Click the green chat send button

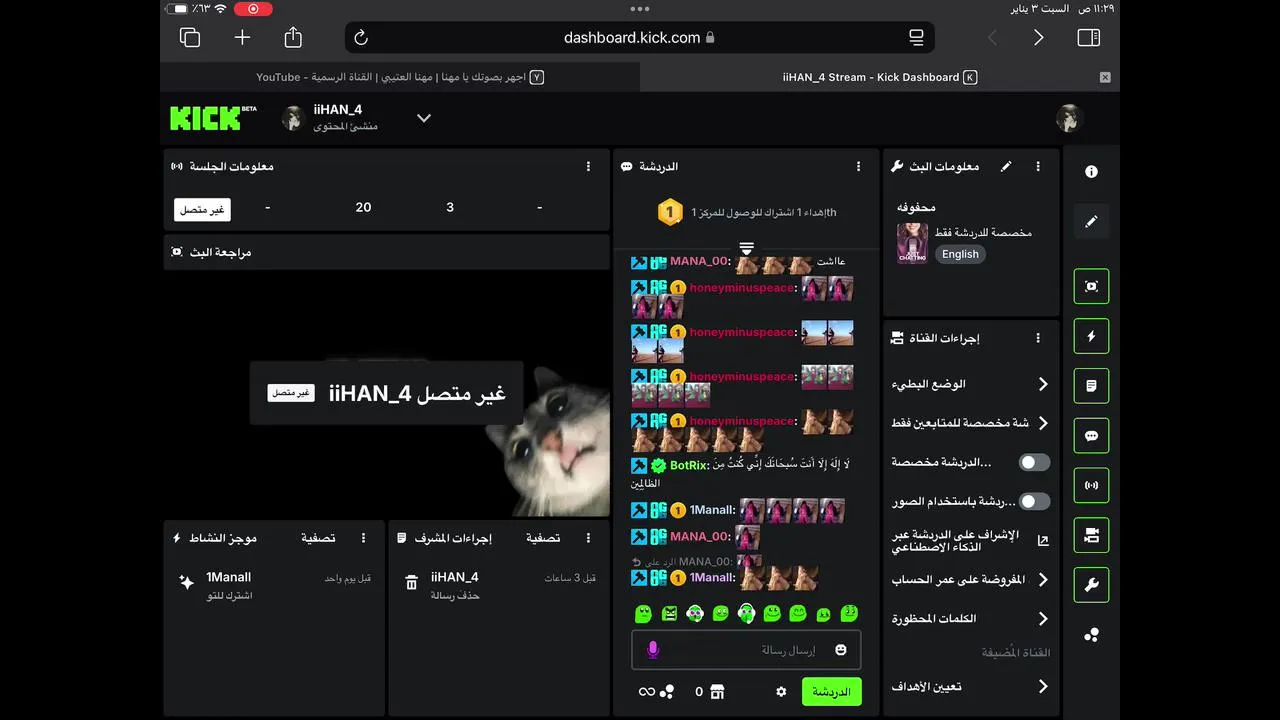(x=831, y=691)
